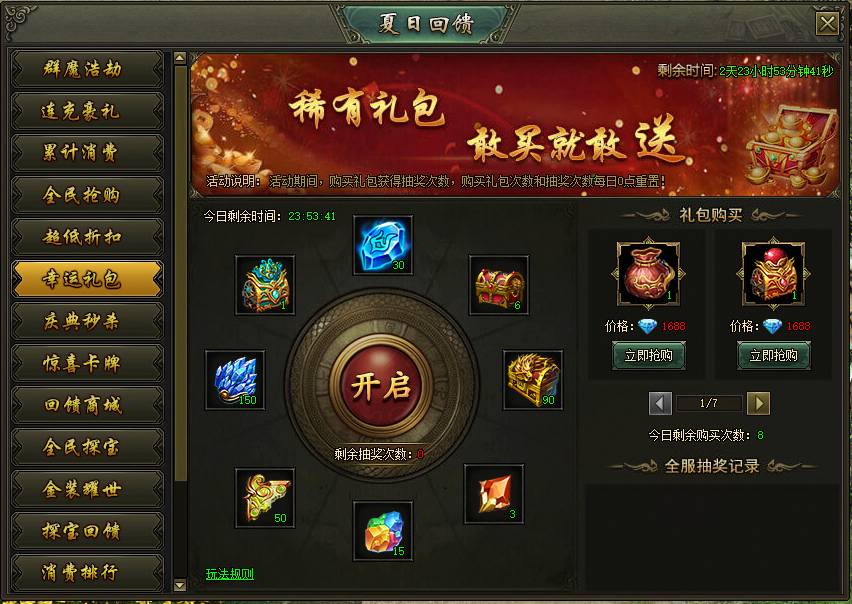This screenshot has height=604, width=852.
Task: Go to previous gift pack page arrow
Action: pyautogui.click(x=660, y=403)
